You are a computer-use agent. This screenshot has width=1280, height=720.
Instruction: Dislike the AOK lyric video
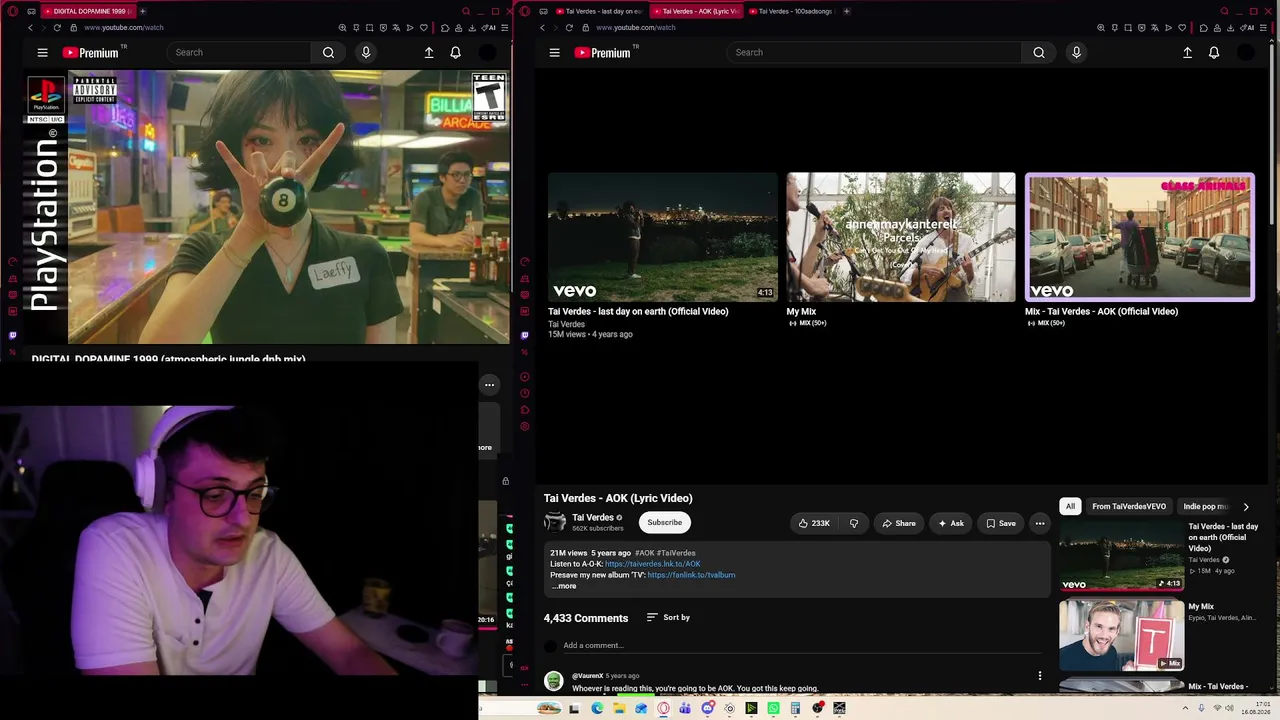[854, 523]
